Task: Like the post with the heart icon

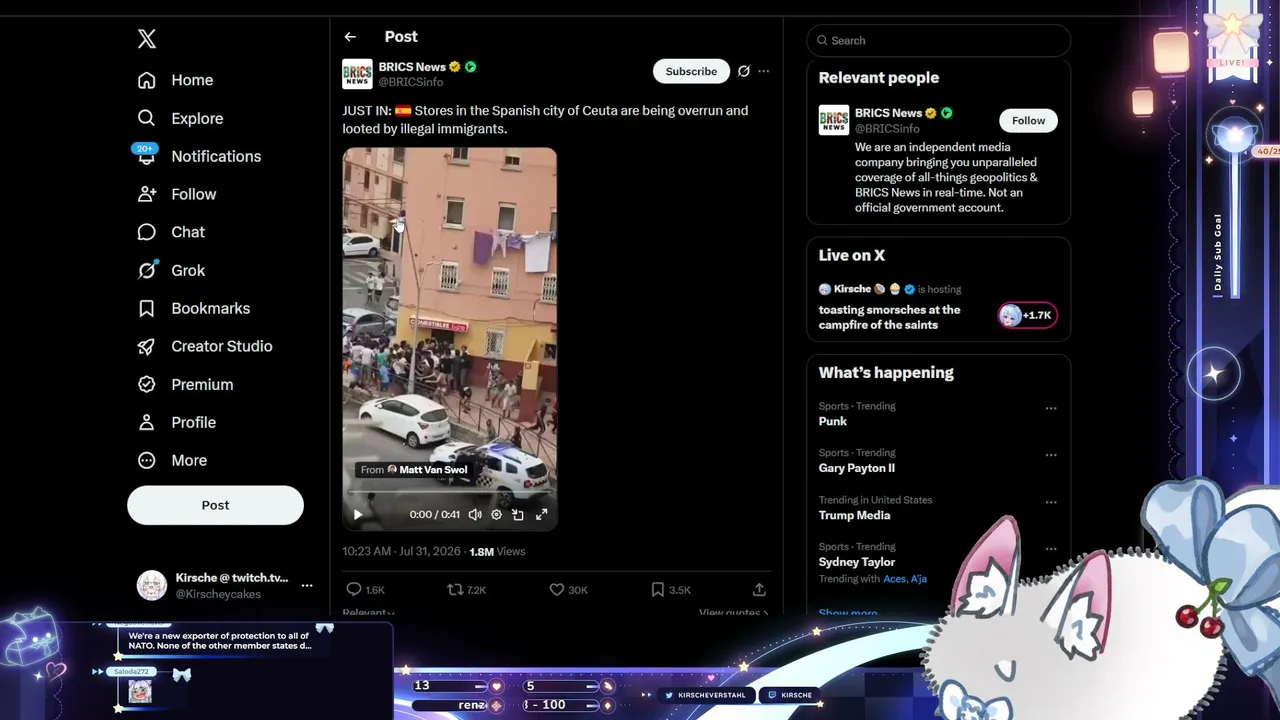Action: [557, 590]
